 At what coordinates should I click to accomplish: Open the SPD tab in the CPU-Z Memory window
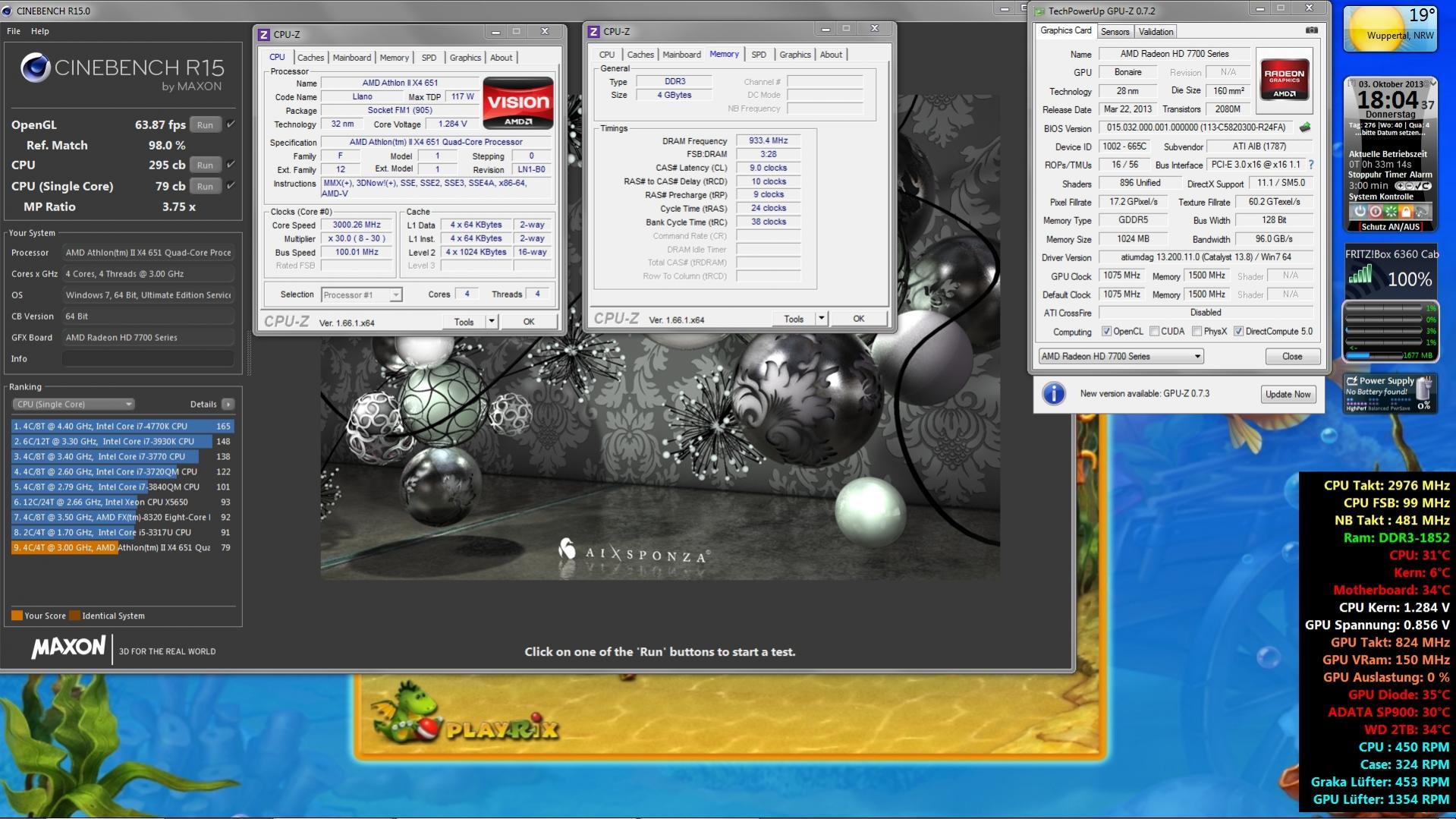(x=759, y=54)
